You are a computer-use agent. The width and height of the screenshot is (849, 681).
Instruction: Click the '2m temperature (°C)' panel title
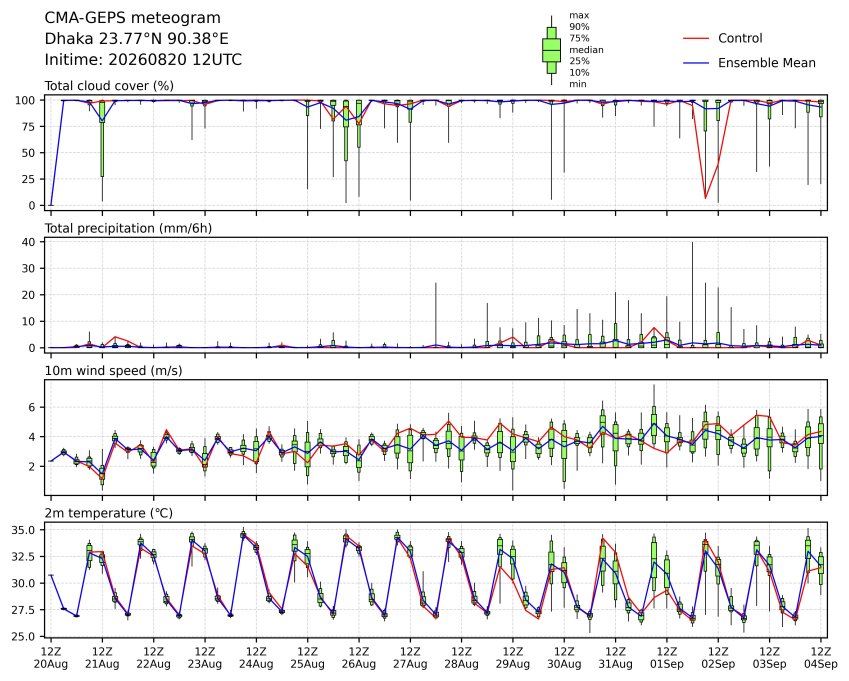pyautogui.click(x=108, y=513)
